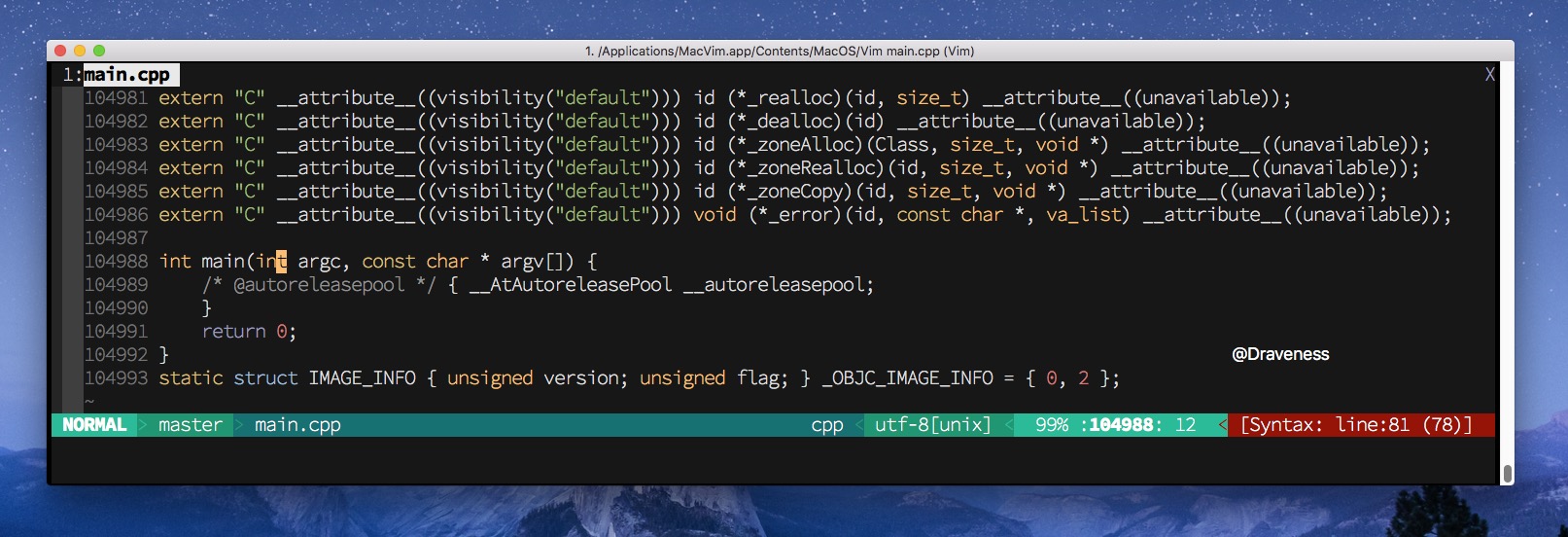
Task: Click line number 104986 in the gutter
Action: [x=117, y=215]
